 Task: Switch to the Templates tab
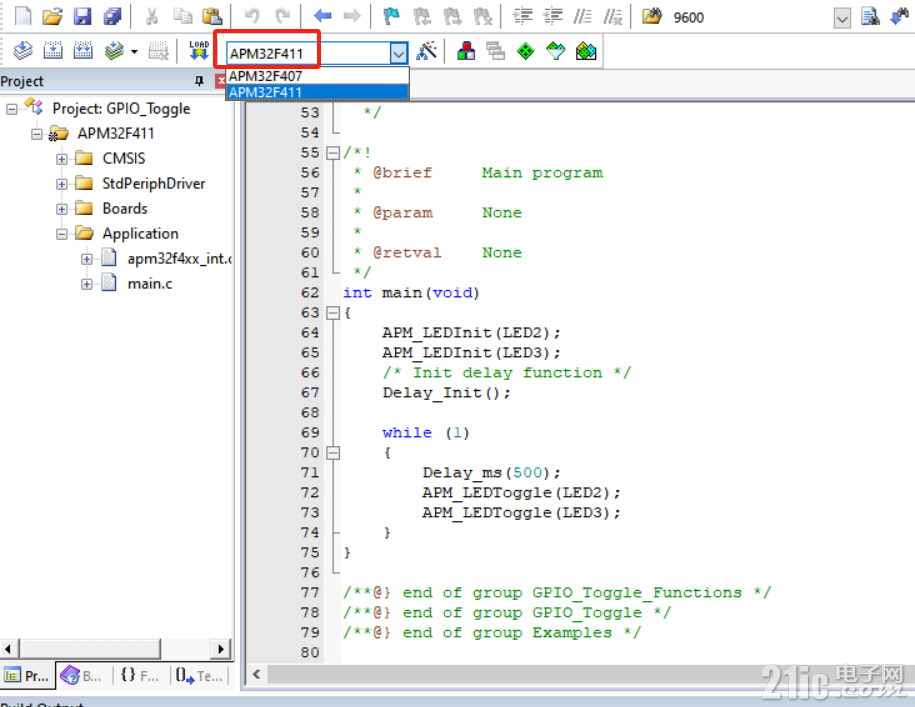click(x=199, y=676)
